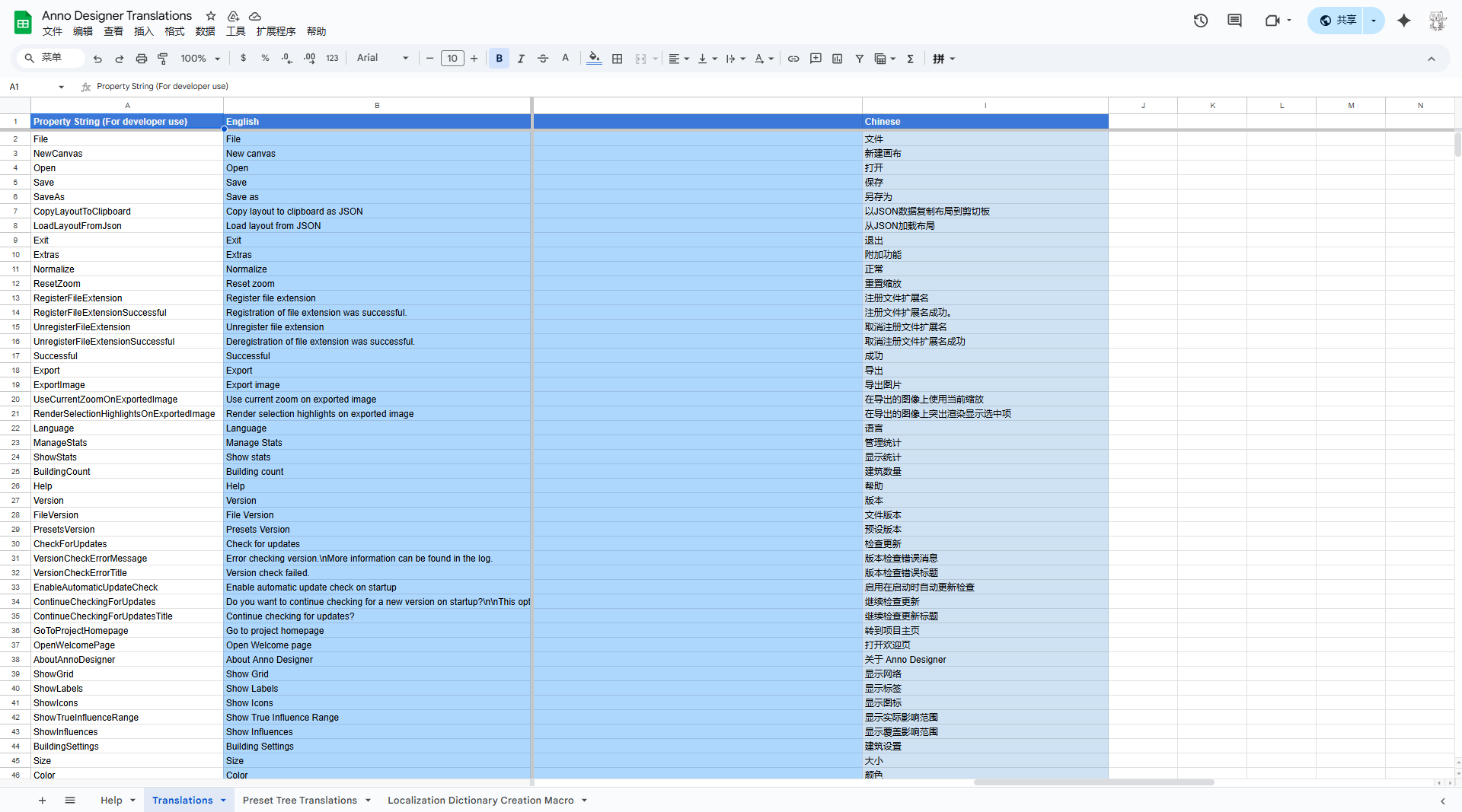Insert a chart from the toolbar
1462x812 pixels.
pyautogui.click(x=838, y=59)
